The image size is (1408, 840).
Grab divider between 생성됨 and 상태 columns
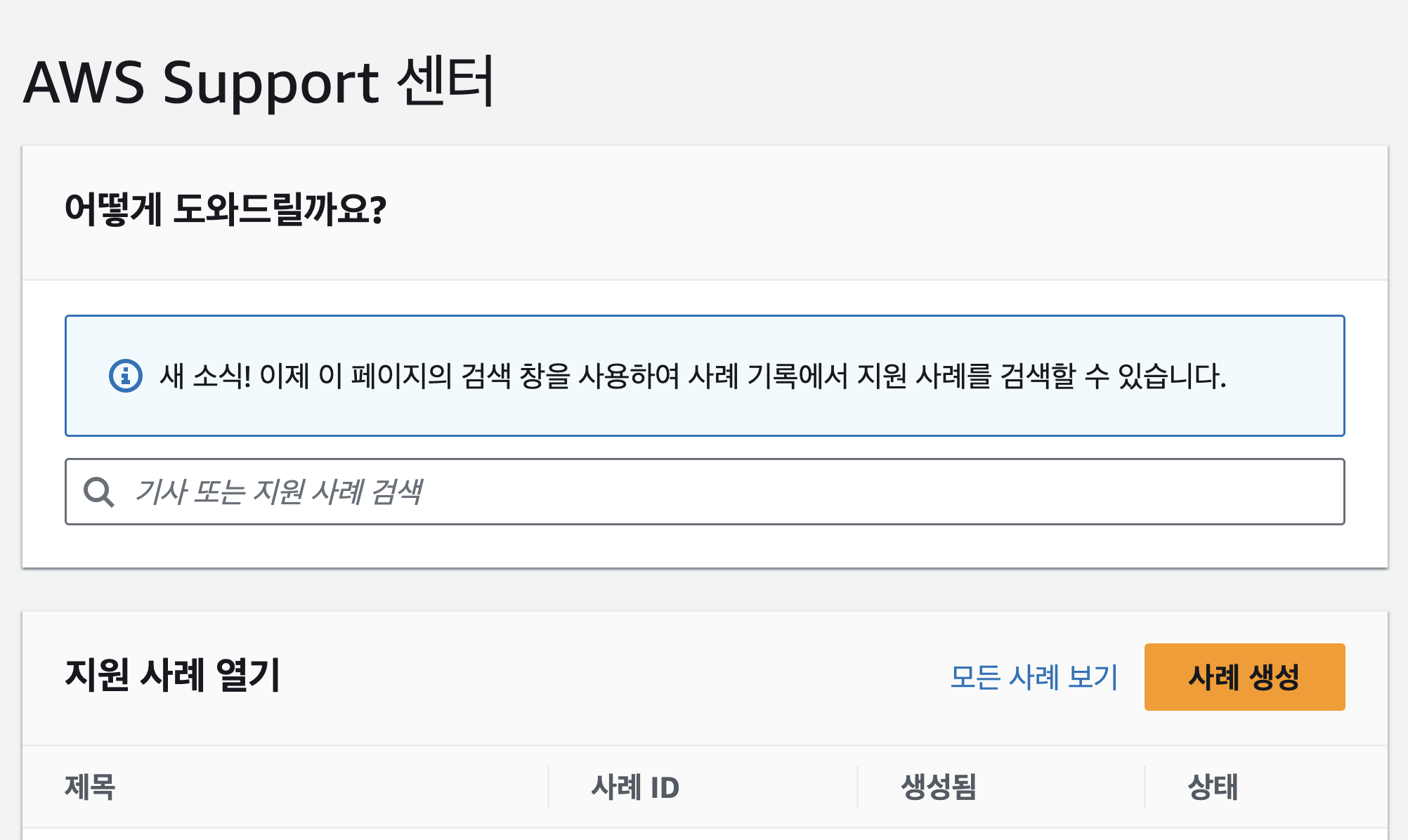1145,787
